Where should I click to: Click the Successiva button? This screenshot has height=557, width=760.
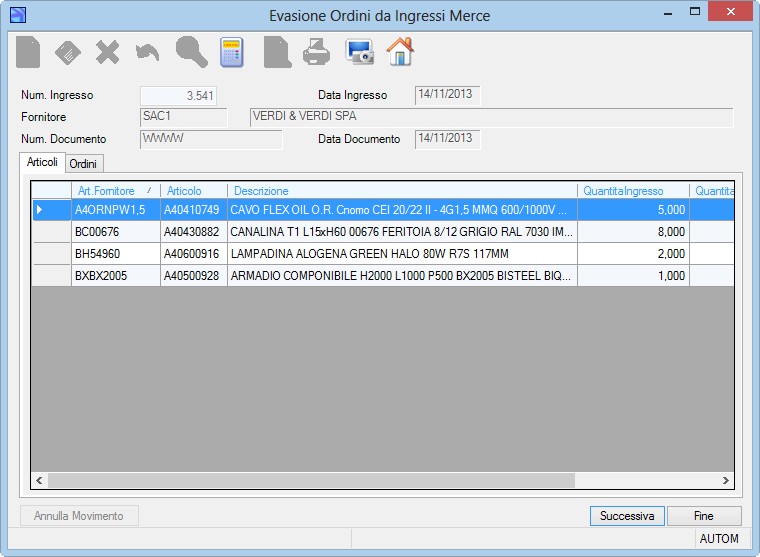[627, 516]
